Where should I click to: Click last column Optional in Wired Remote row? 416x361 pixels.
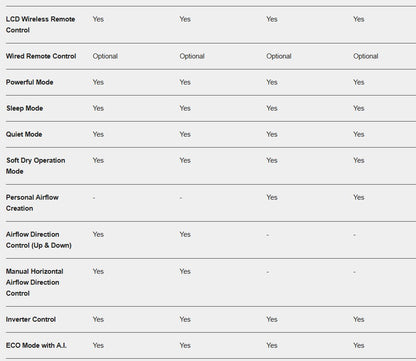366,56
